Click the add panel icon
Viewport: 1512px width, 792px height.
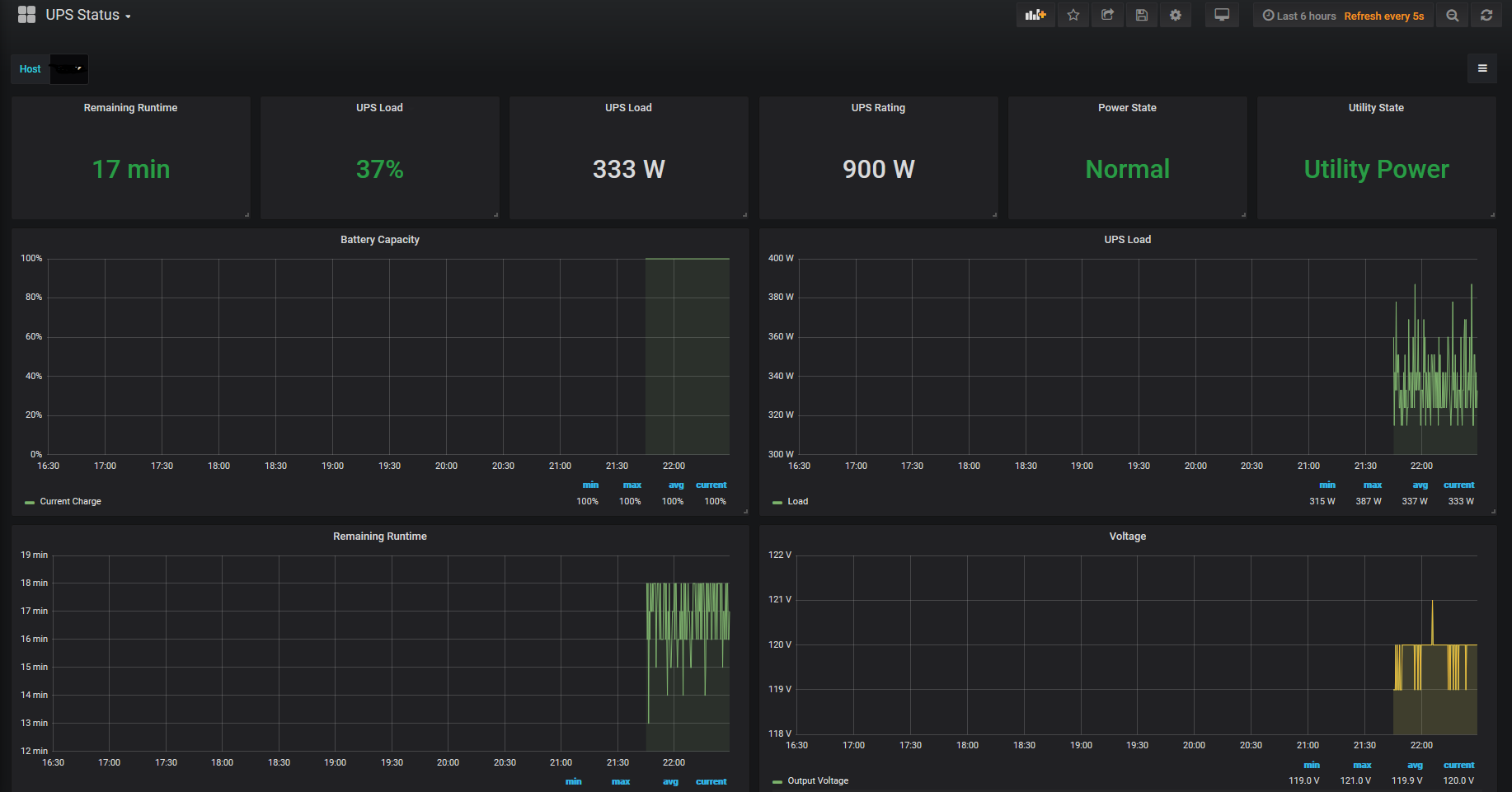tap(1035, 15)
